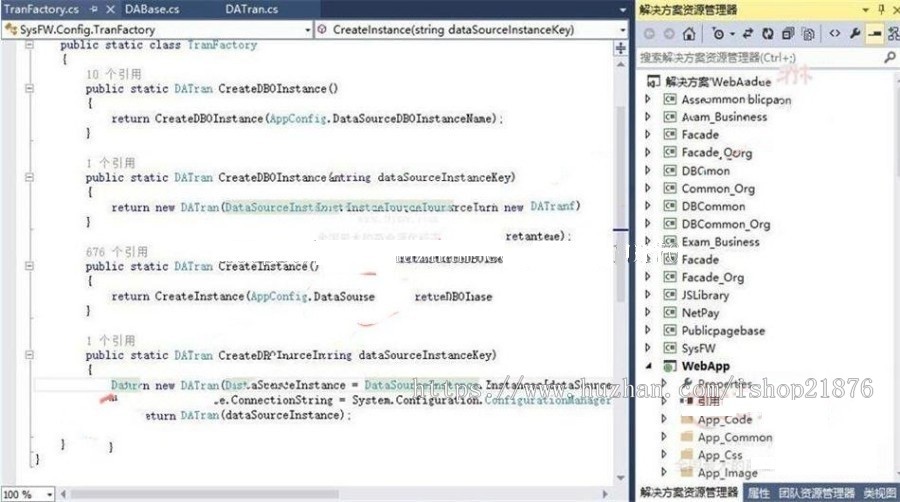Select the NetPay project
Image resolution: width=900 pixels, height=502 pixels.
point(700,313)
